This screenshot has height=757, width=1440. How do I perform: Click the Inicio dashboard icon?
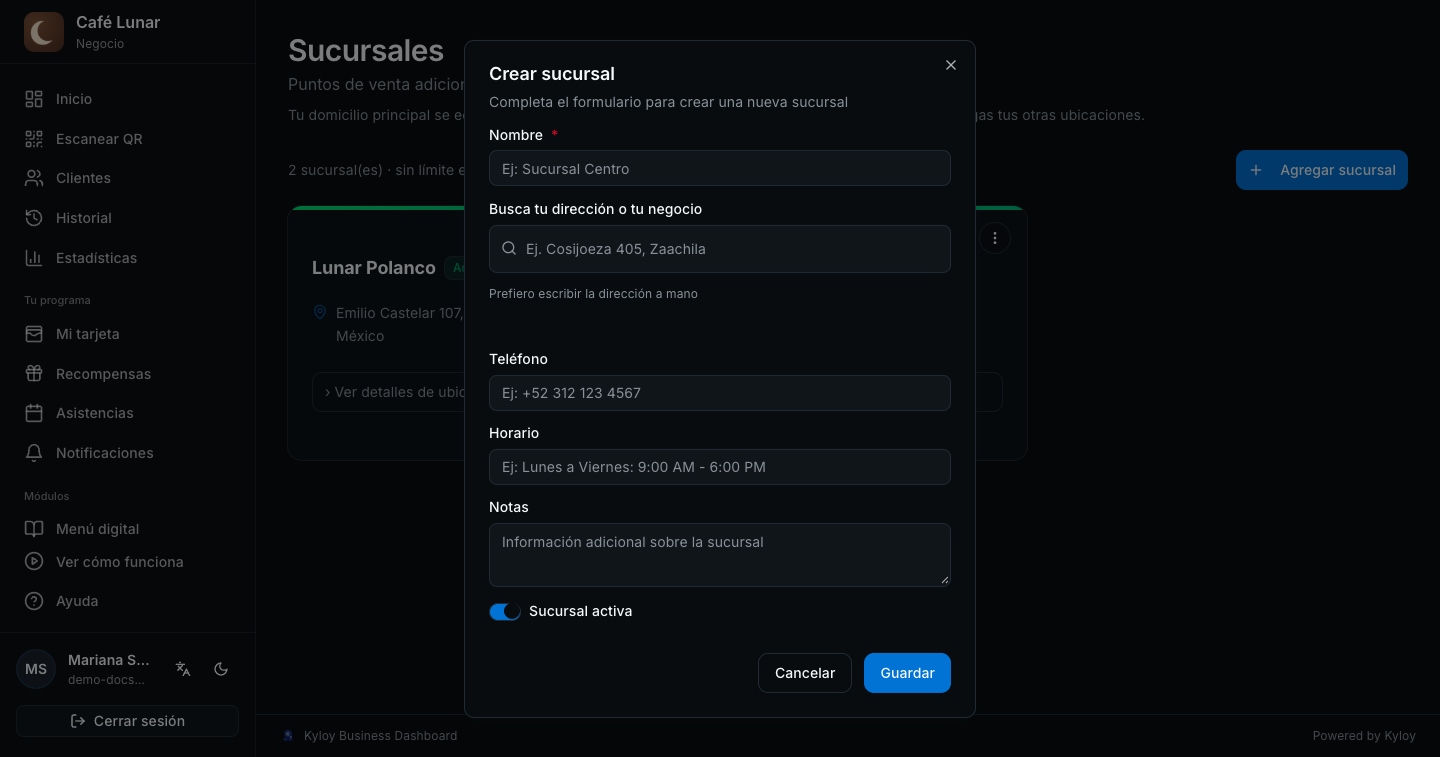[34, 99]
